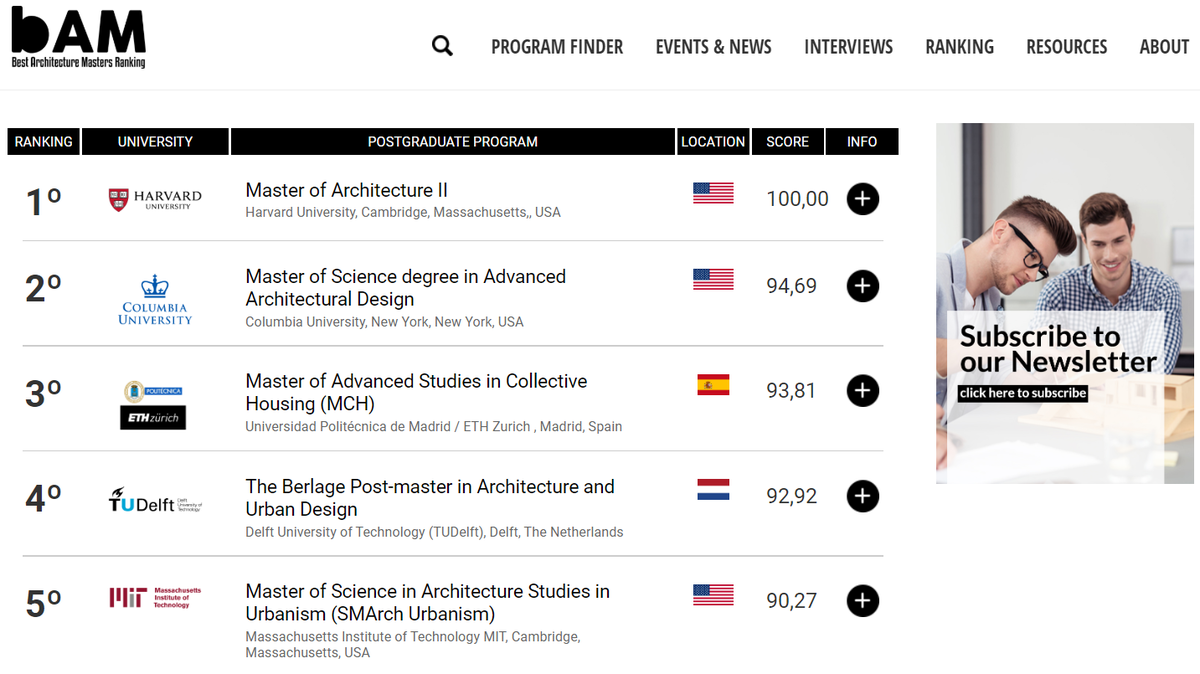
Task: Click the 4º ranking number
Action: pos(43,499)
